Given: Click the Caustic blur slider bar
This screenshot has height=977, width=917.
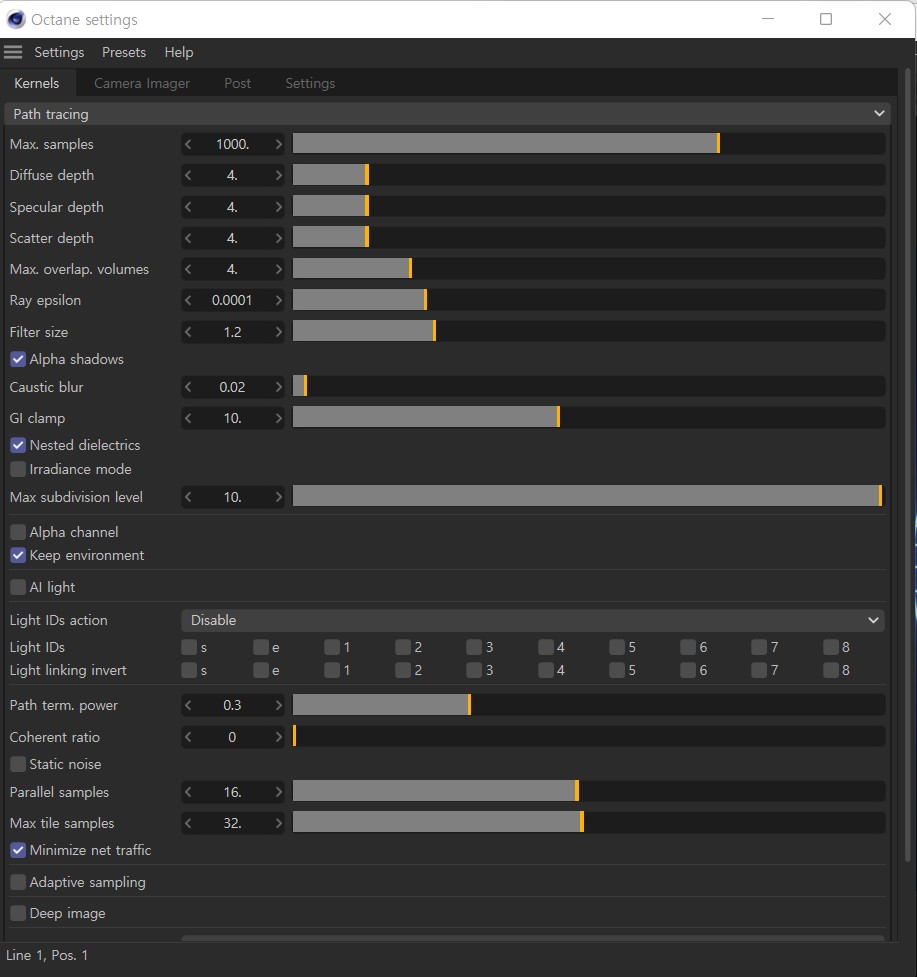Looking at the screenshot, I should [589, 387].
